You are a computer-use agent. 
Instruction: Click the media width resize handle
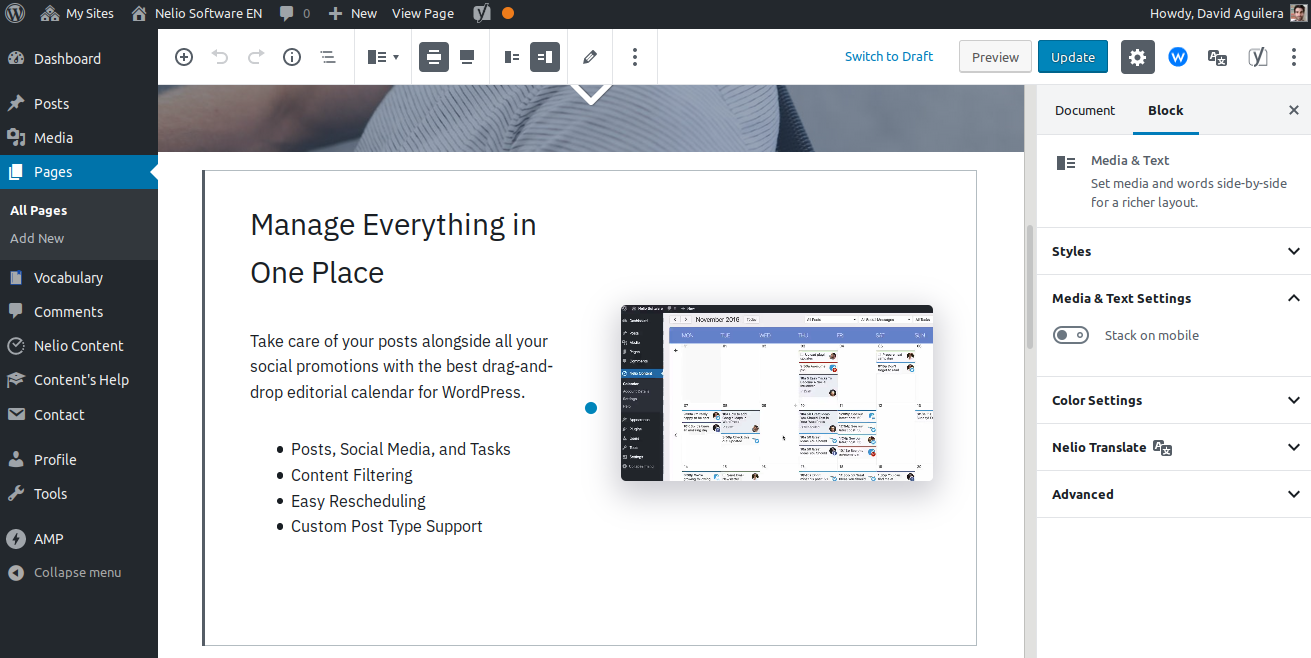point(591,408)
